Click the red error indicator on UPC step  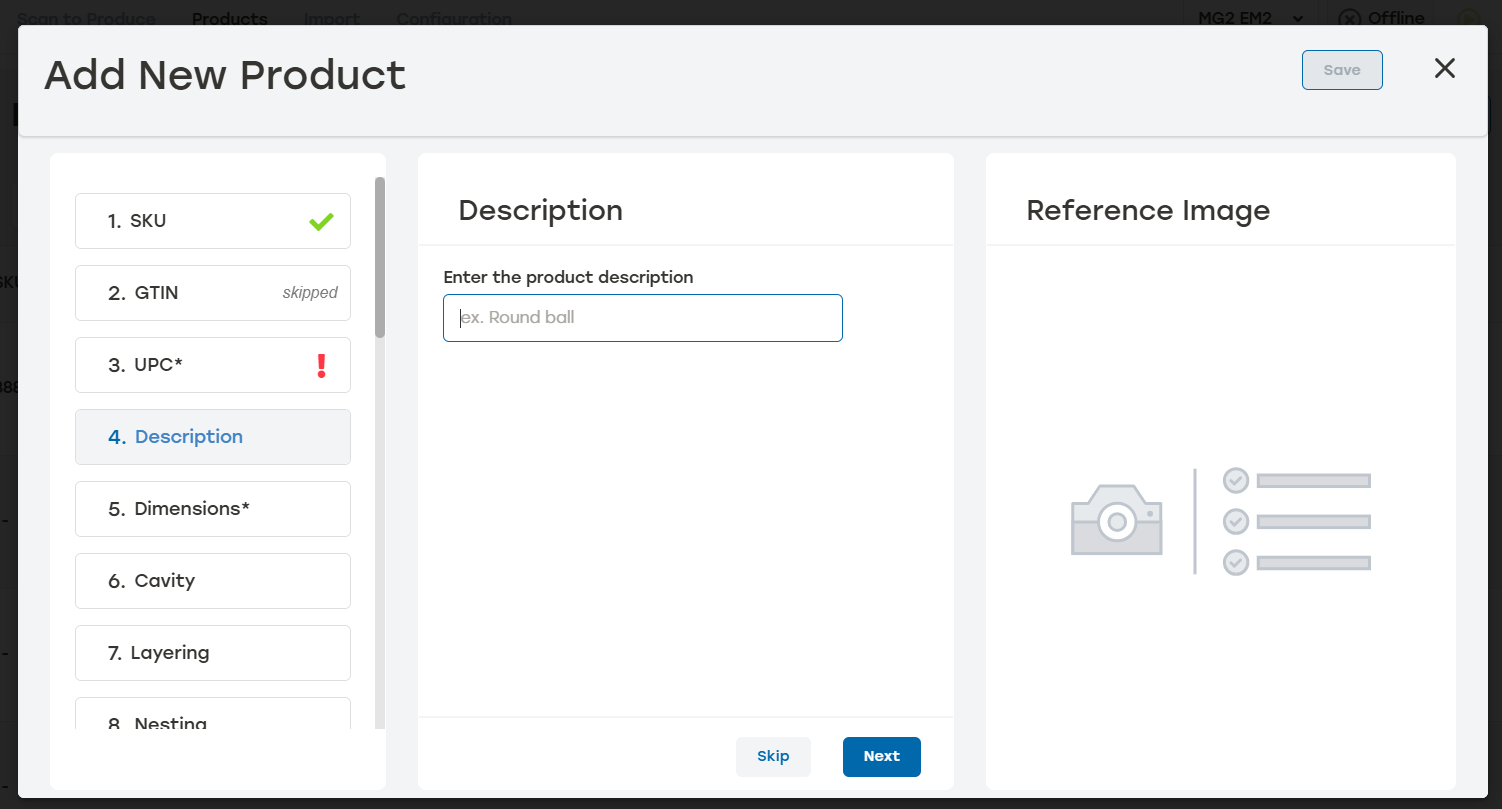tap(322, 365)
